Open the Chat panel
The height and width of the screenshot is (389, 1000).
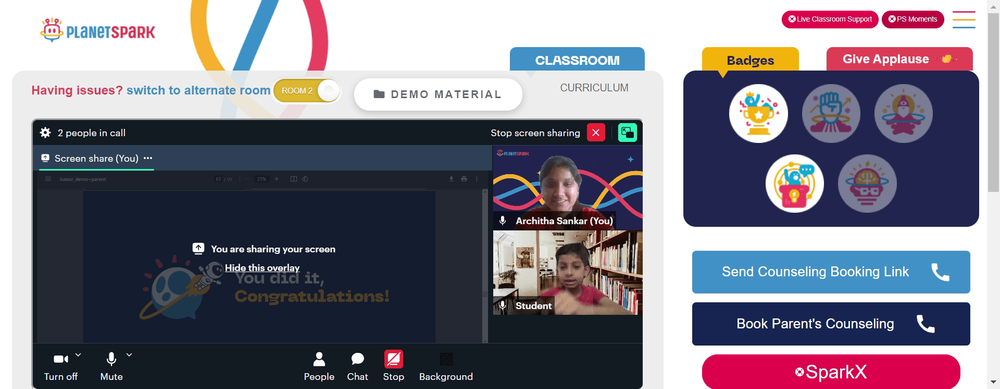357,367
